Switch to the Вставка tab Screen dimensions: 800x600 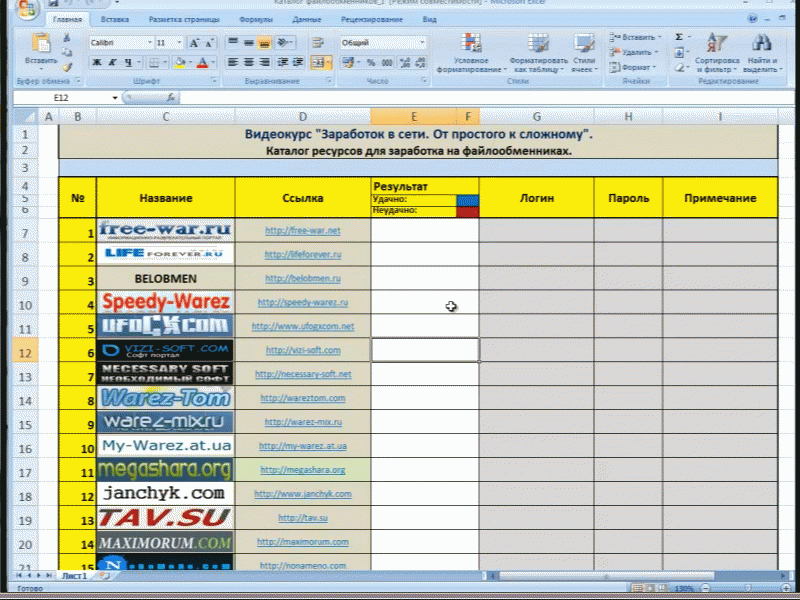coord(114,19)
